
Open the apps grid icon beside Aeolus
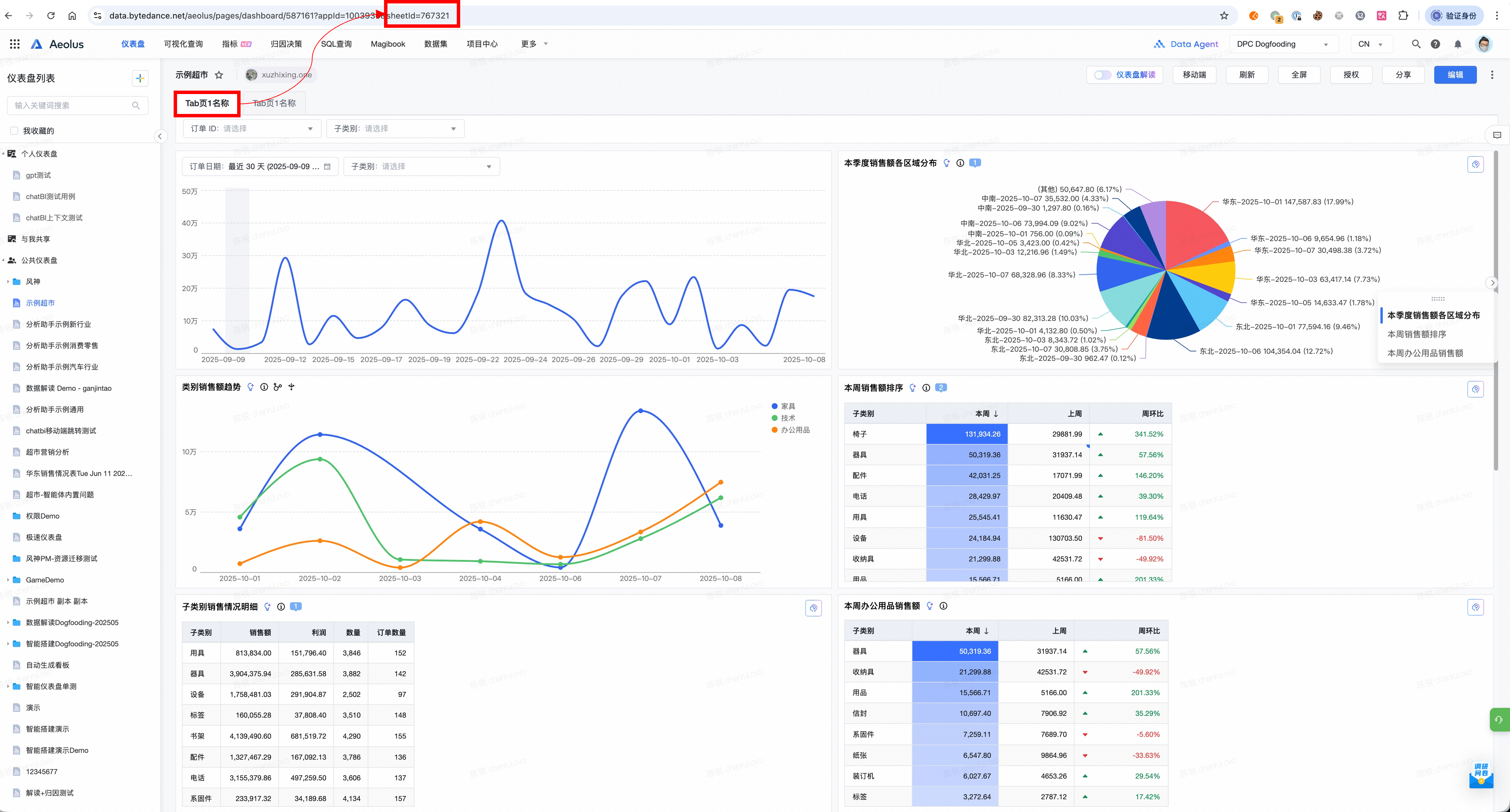tap(15, 44)
